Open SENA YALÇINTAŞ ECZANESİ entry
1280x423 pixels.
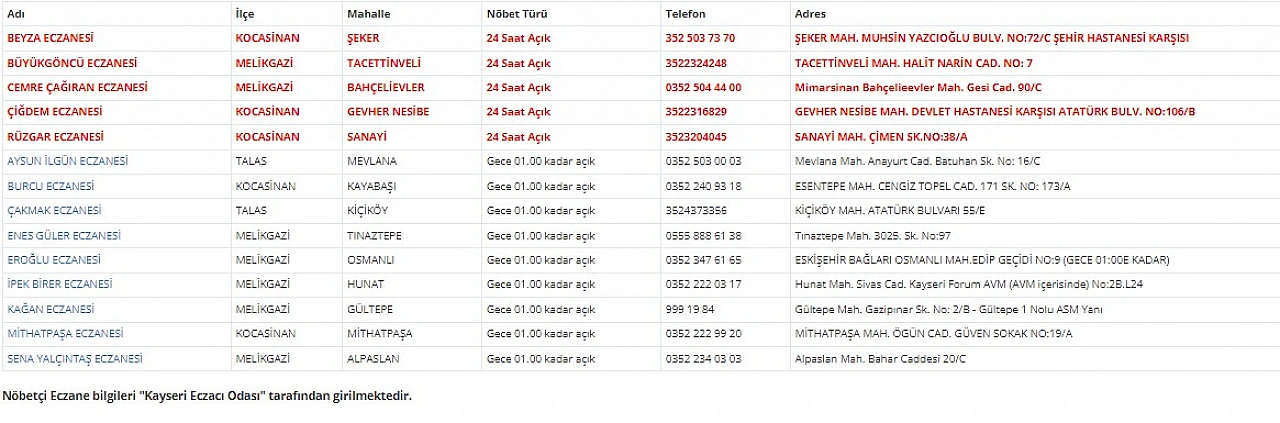pos(75,358)
